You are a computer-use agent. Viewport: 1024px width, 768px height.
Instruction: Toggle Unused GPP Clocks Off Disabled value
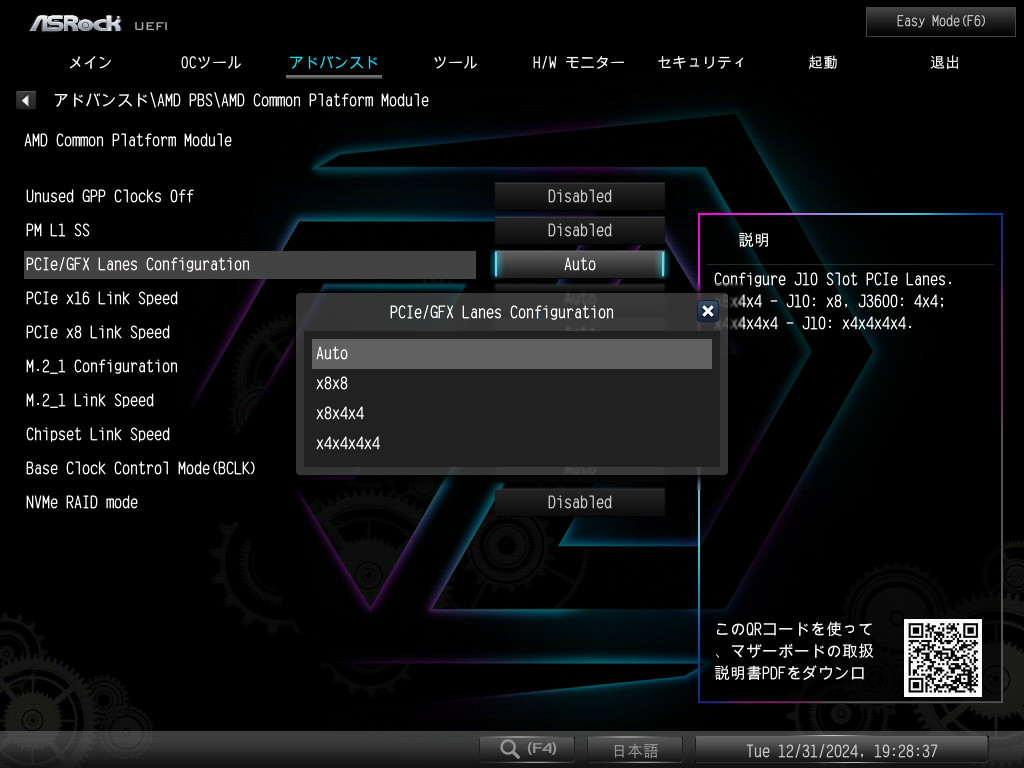click(x=579, y=196)
